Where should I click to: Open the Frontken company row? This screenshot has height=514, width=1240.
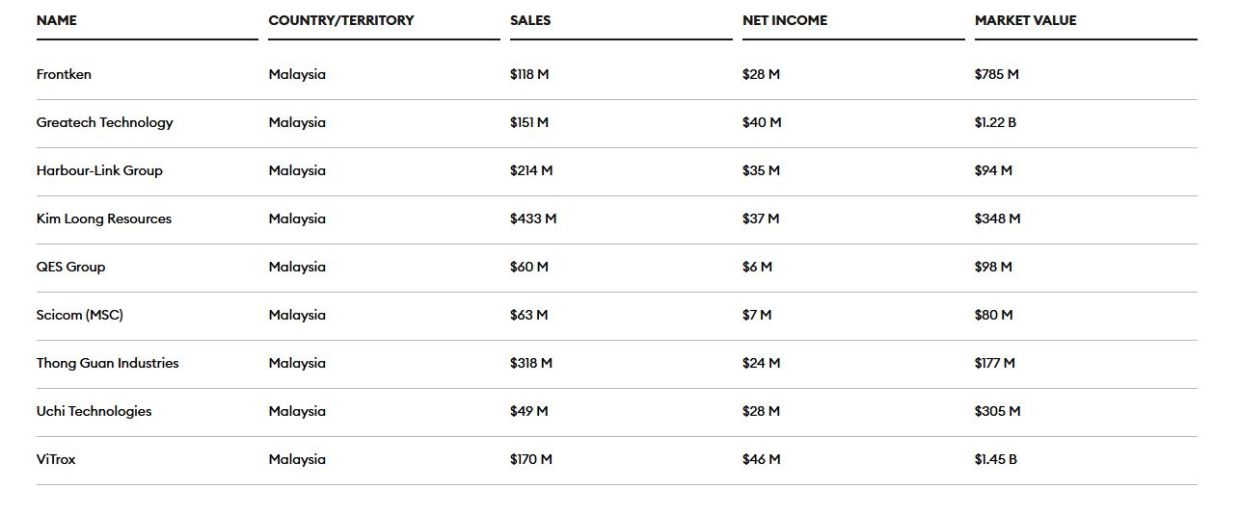coord(616,75)
